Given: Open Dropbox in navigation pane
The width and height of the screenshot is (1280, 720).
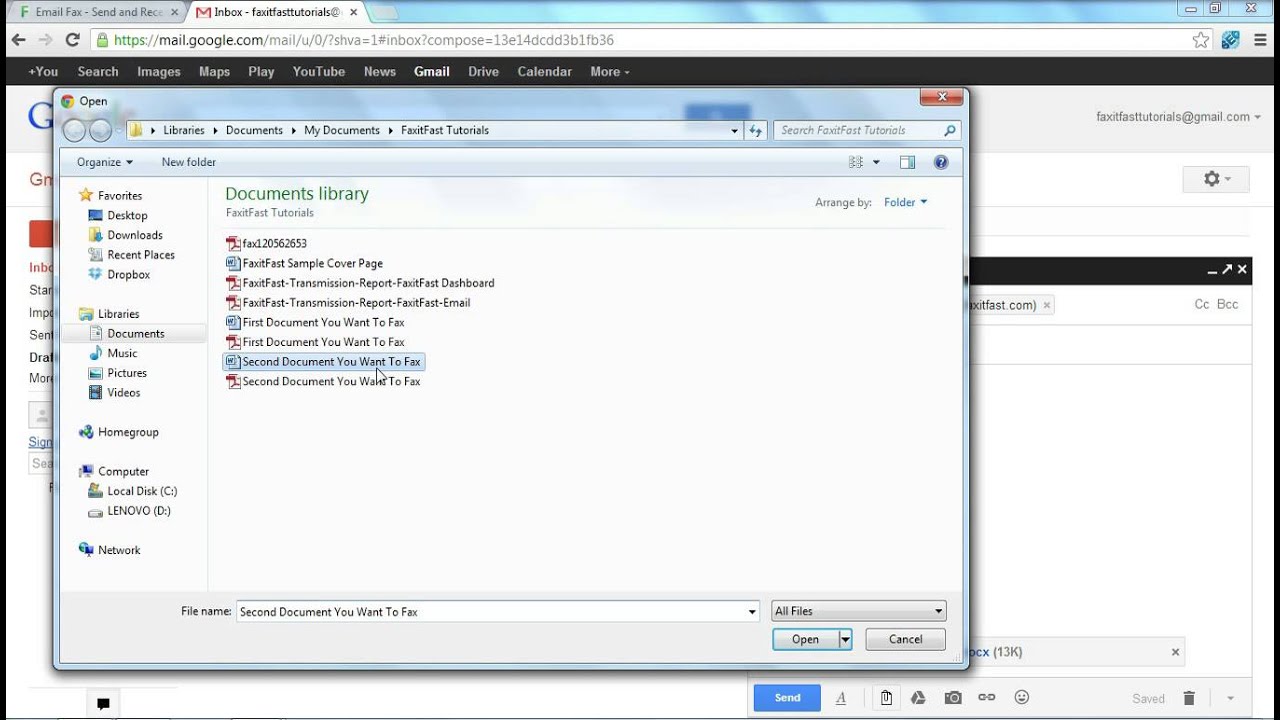Looking at the screenshot, I should (x=129, y=274).
